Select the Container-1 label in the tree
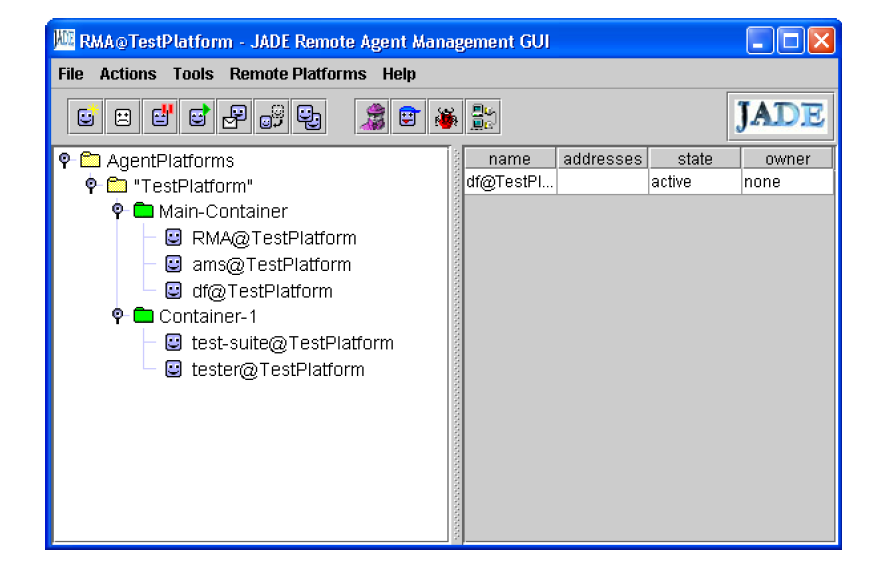The width and height of the screenshot is (876, 581). click(208, 316)
